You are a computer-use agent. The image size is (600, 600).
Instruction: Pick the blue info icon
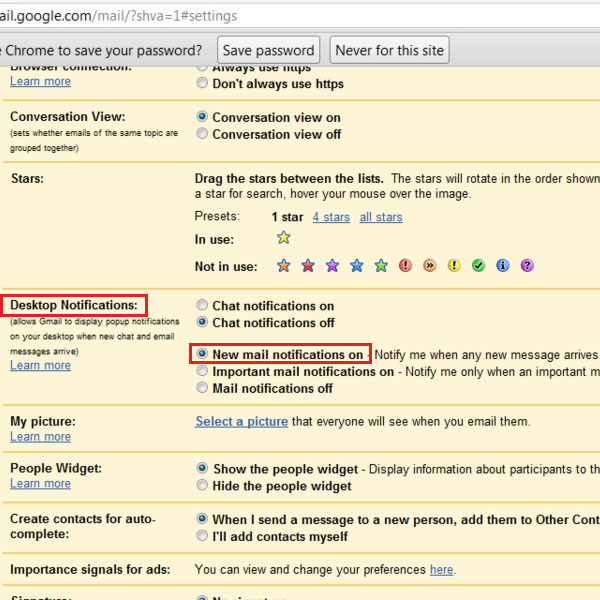click(503, 265)
